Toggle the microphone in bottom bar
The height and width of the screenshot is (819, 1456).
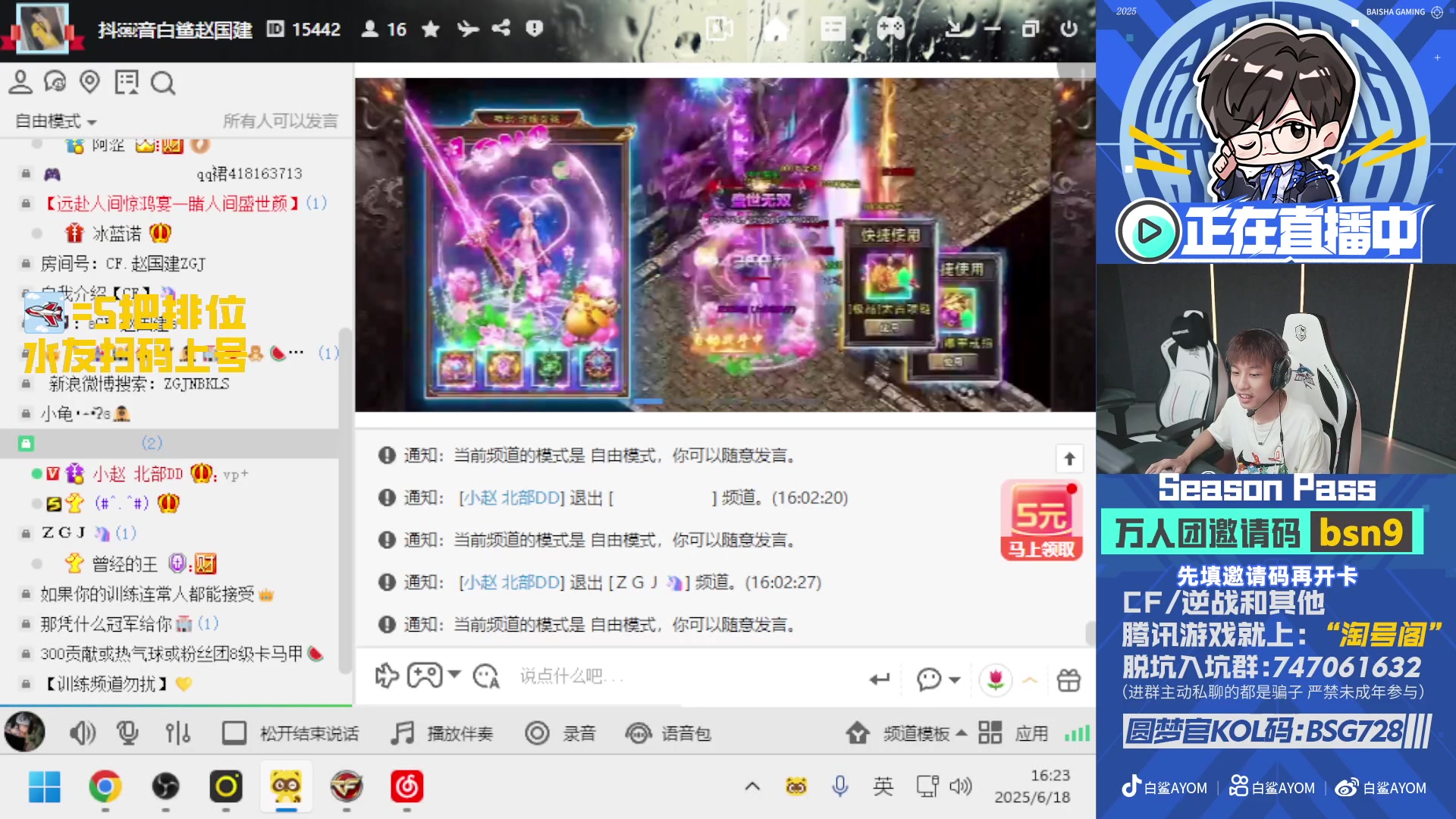click(127, 733)
